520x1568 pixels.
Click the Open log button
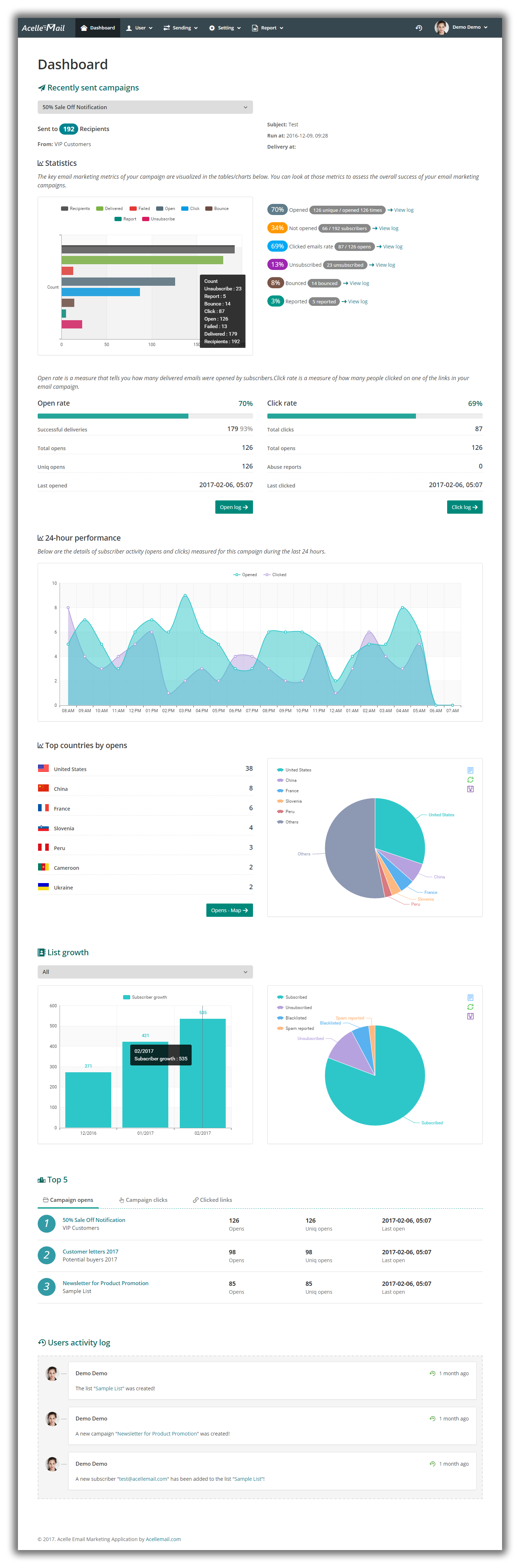click(x=234, y=507)
